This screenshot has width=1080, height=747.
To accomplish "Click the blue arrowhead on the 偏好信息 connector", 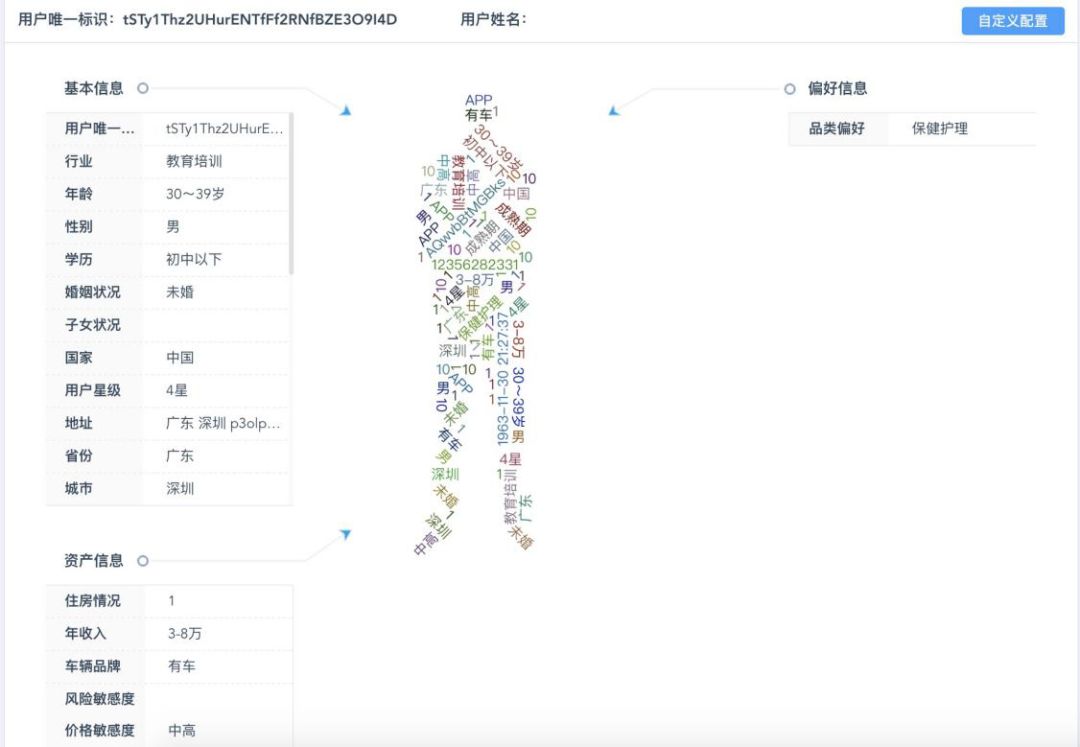I will (x=614, y=110).
